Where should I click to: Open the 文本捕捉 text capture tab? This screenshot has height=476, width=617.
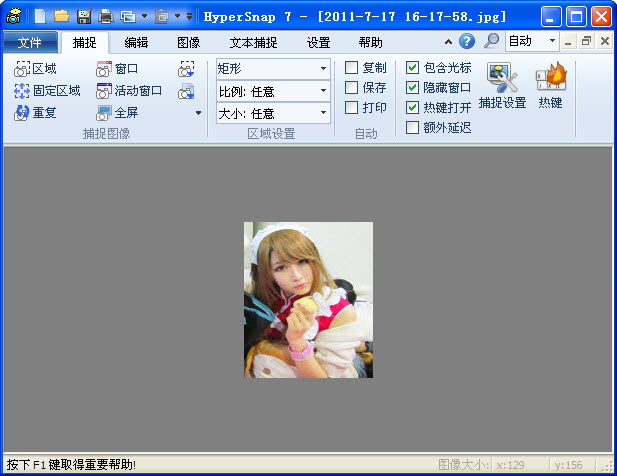pos(253,43)
